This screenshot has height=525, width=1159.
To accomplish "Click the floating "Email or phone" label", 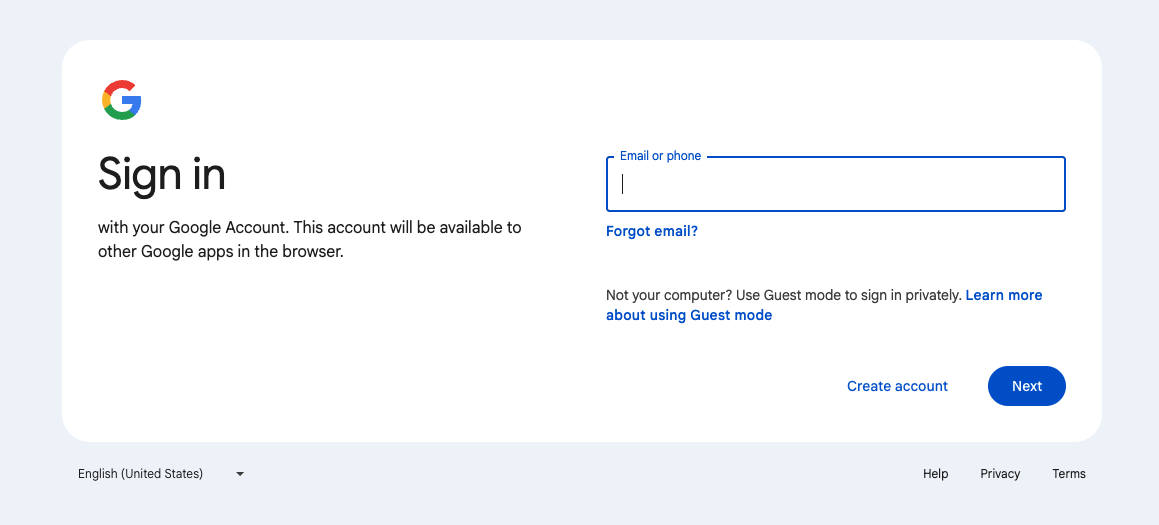I will tap(660, 156).
